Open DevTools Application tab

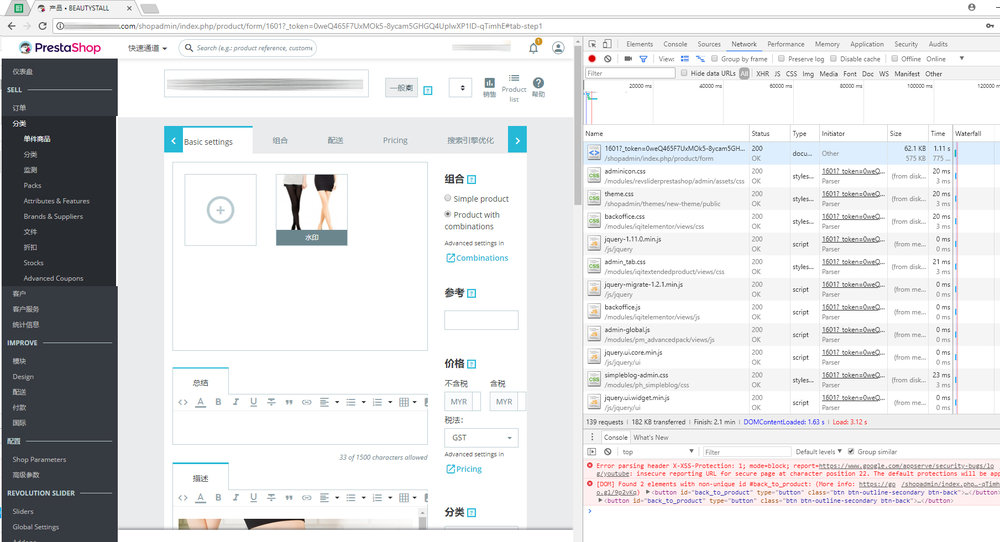click(x=867, y=44)
